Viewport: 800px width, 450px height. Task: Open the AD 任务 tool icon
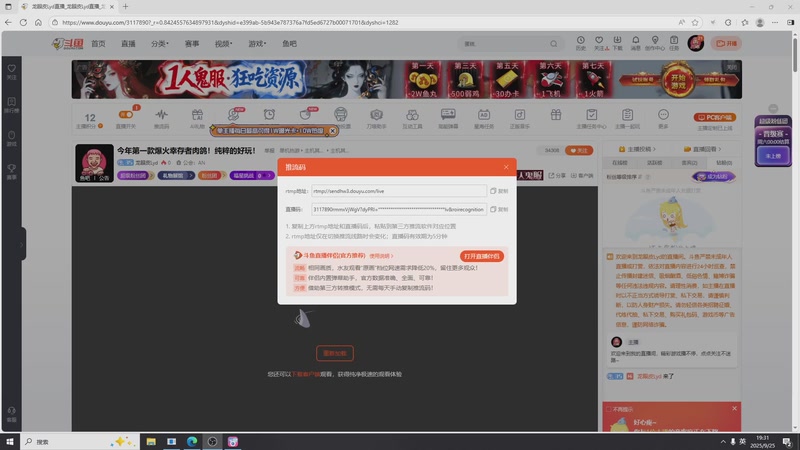point(484,118)
